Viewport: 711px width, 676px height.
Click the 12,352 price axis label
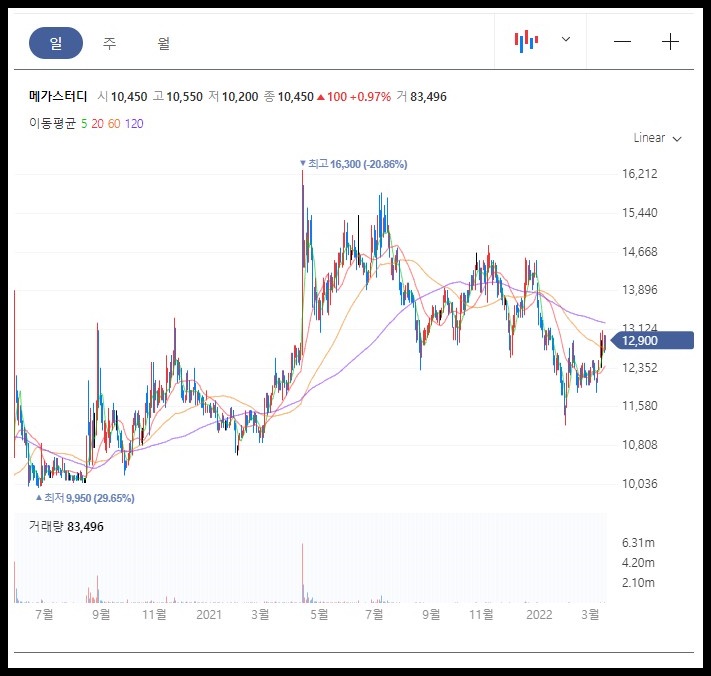[639, 368]
